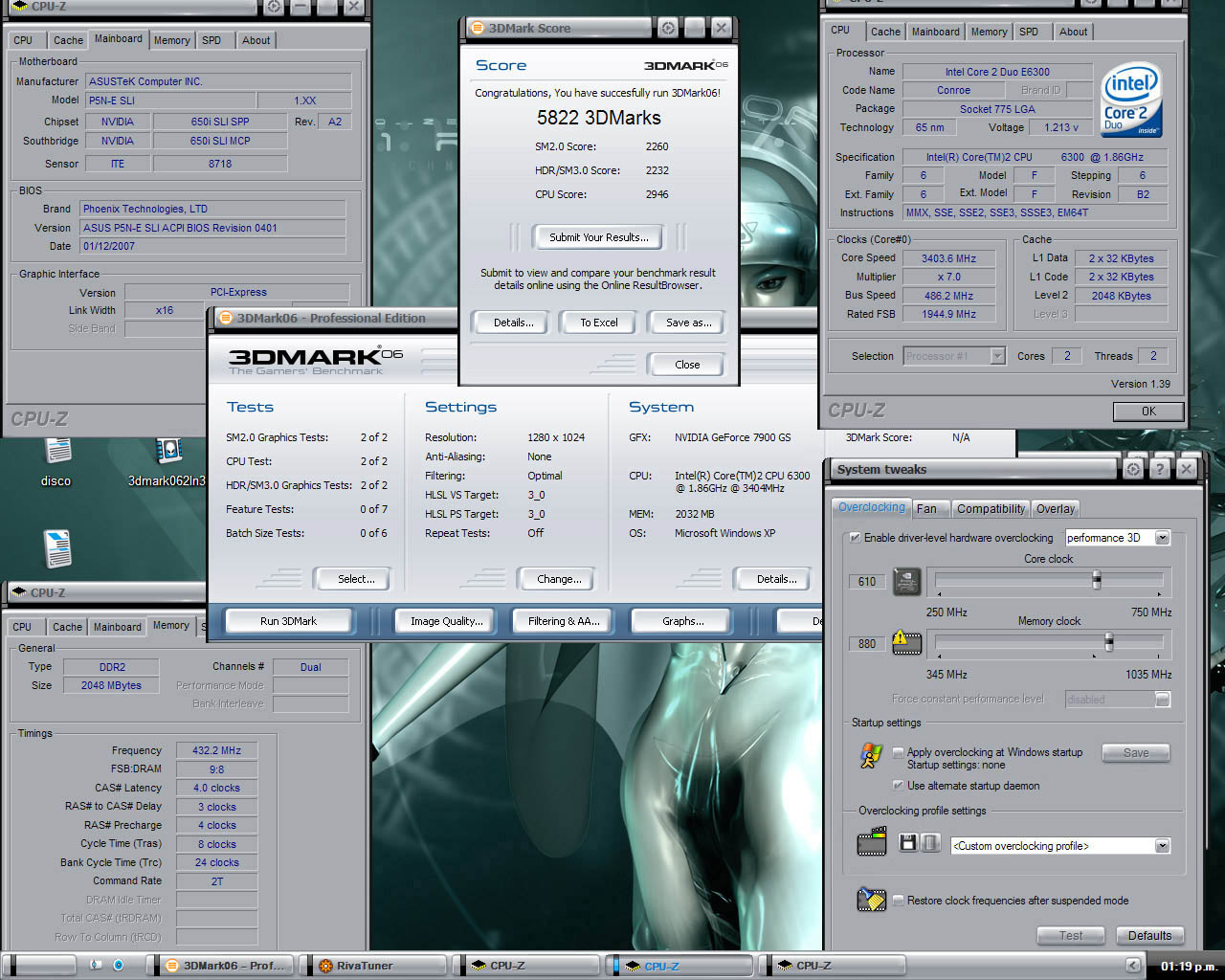Screen dimensions: 1225x980
Task: Click the Intel Core 2 Duo logo
Action: tap(1130, 100)
